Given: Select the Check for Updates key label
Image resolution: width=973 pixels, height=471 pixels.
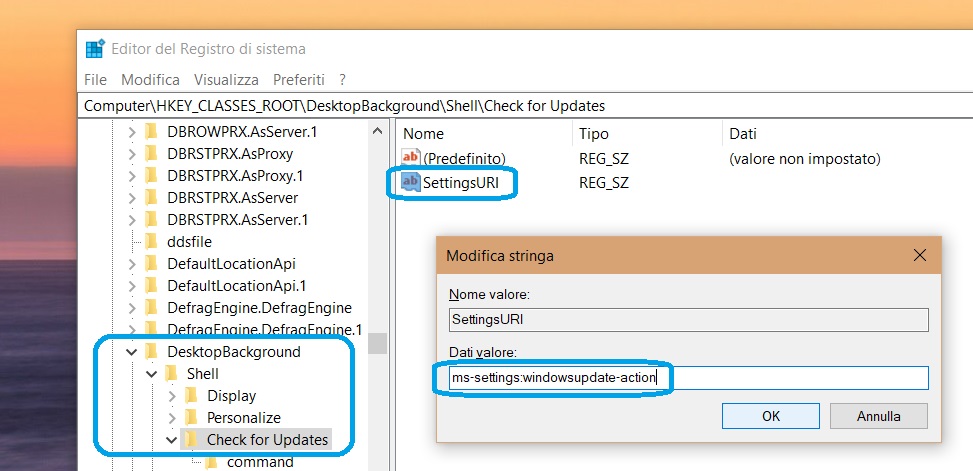Looking at the screenshot, I should tap(267, 440).
